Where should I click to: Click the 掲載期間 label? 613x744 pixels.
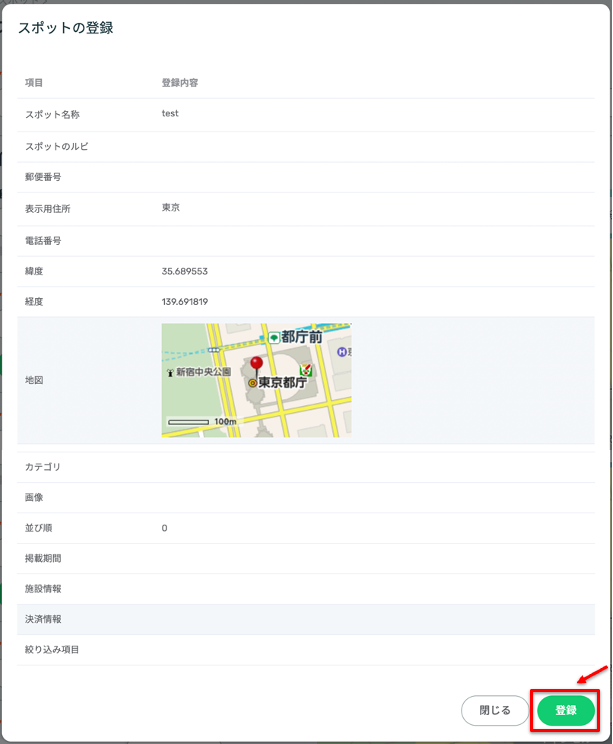click(x=43, y=558)
